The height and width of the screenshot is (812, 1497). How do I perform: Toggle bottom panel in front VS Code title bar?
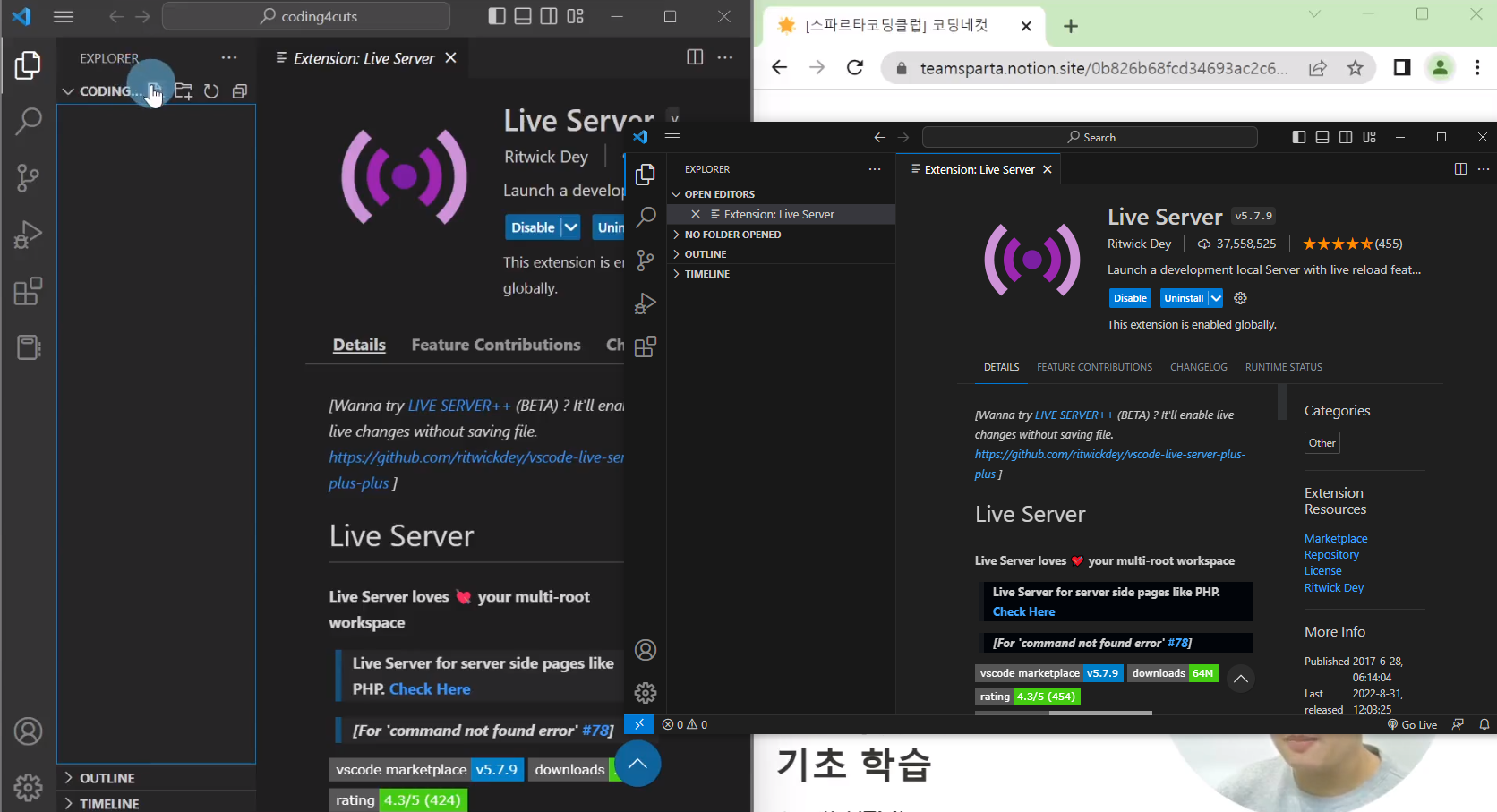click(1322, 137)
